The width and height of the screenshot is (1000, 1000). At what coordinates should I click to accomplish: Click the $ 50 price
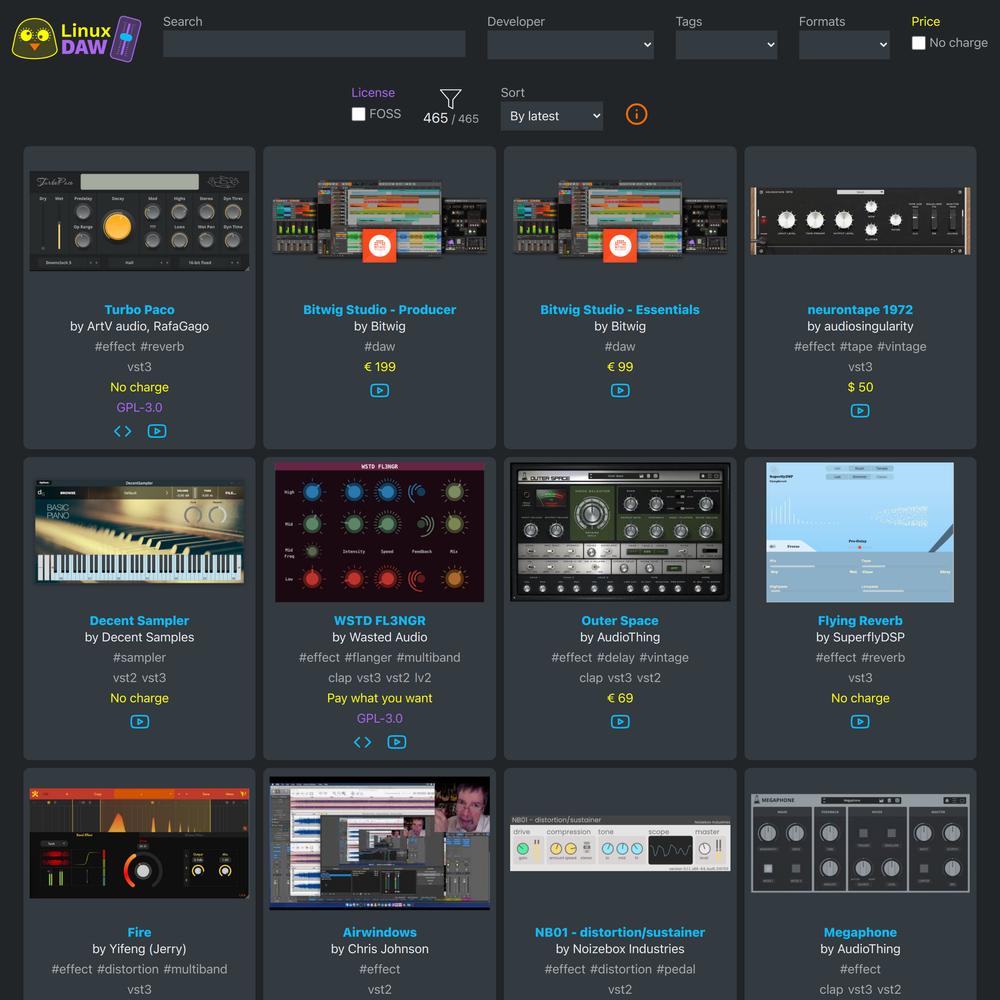pyautogui.click(x=860, y=387)
